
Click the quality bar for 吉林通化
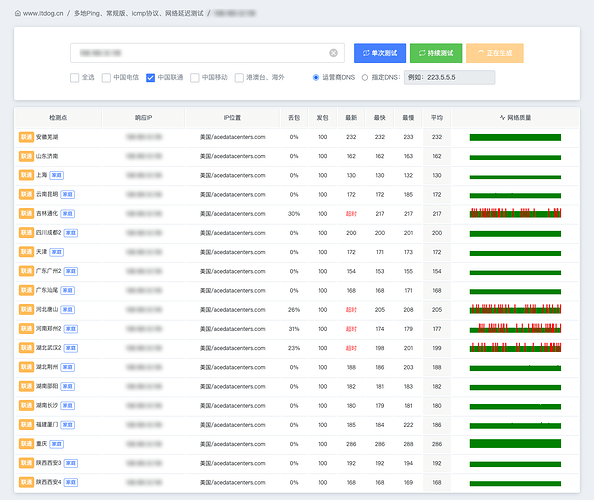click(515, 213)
